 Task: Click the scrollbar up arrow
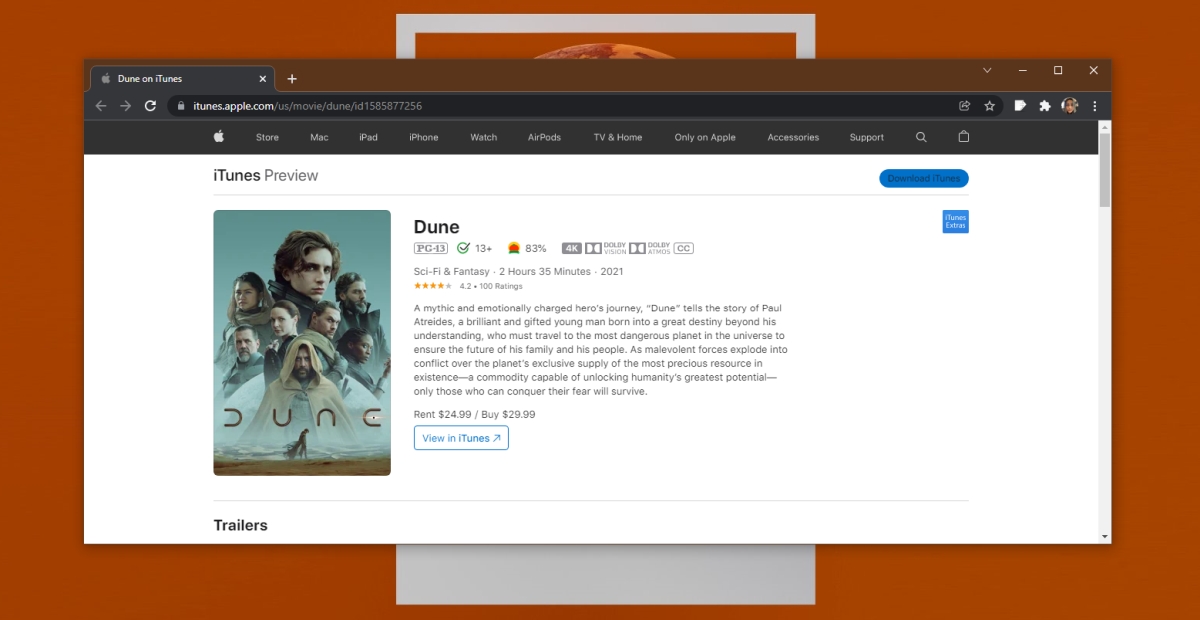click(x=1105, y=127)
